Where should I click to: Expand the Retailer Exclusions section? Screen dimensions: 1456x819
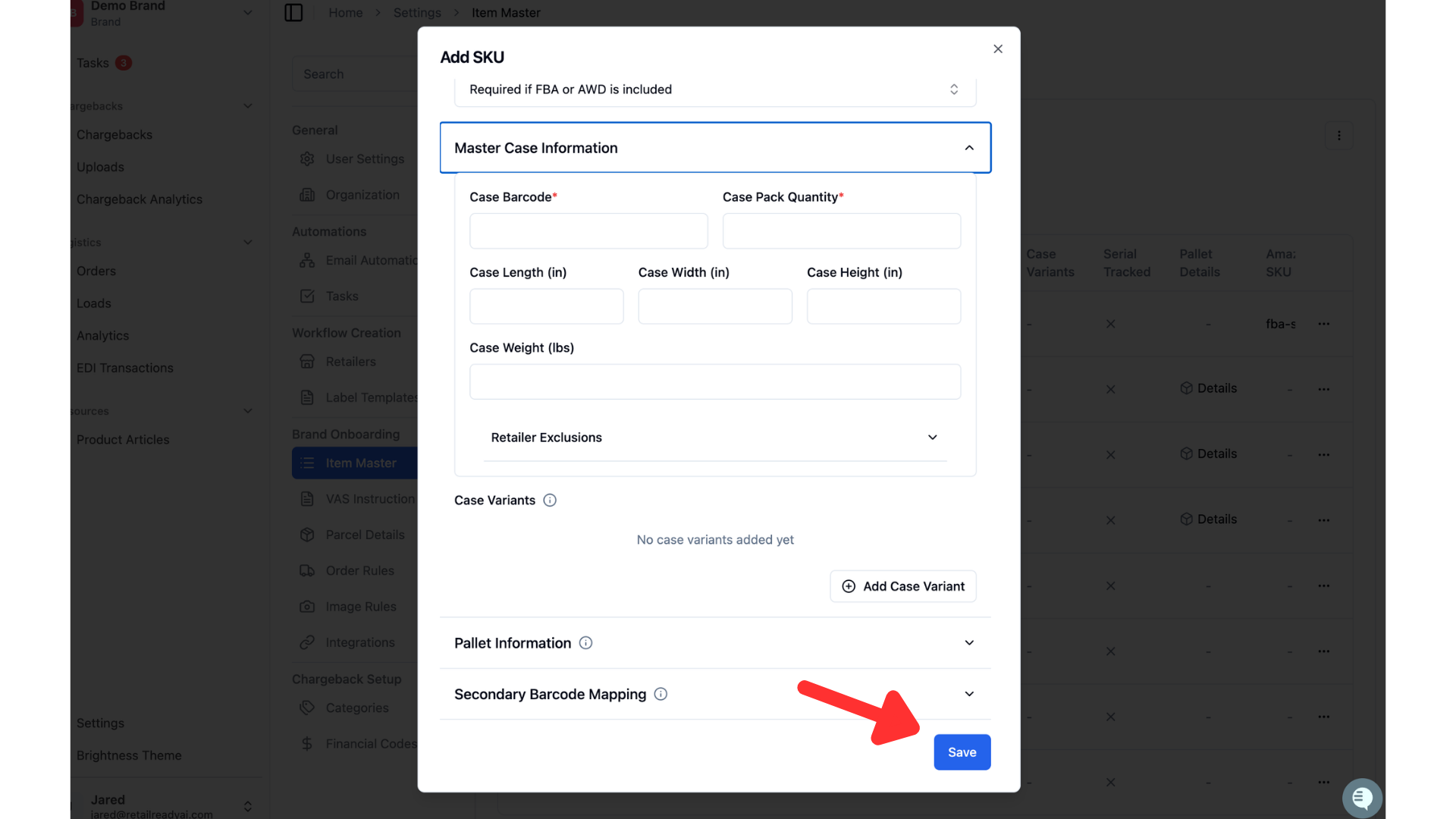[715, 438]
